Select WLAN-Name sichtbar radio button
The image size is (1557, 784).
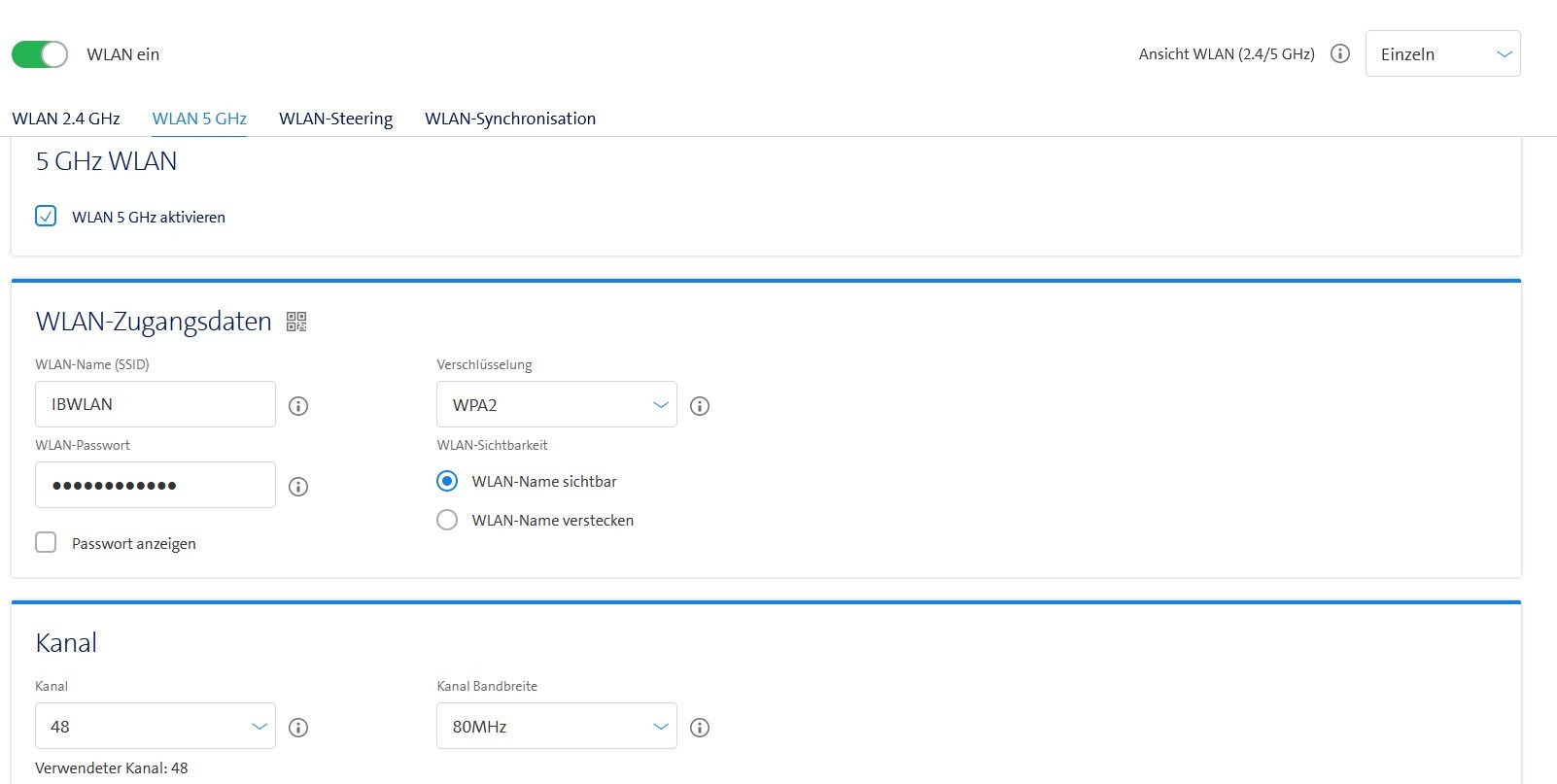coord(447,482)
